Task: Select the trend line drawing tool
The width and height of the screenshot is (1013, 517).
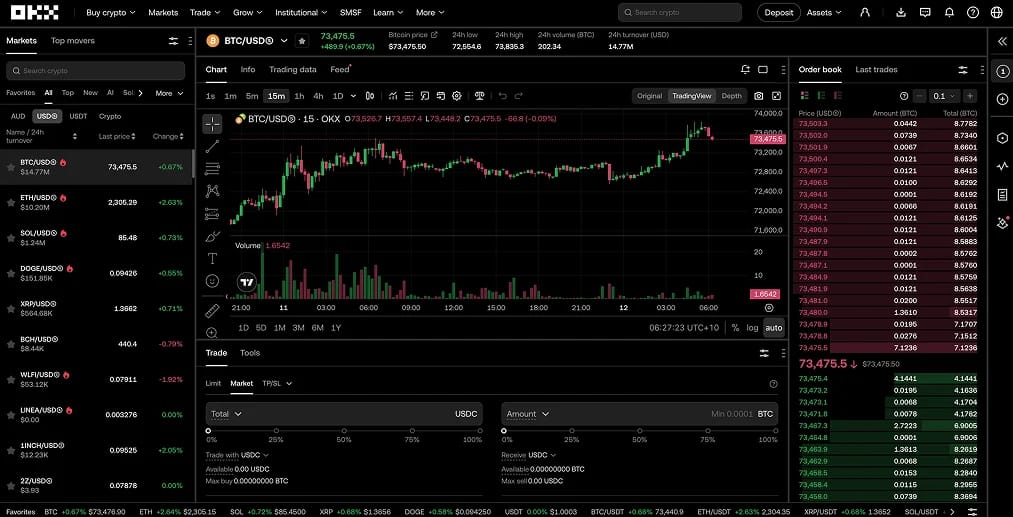Action: tap(212, 146)
